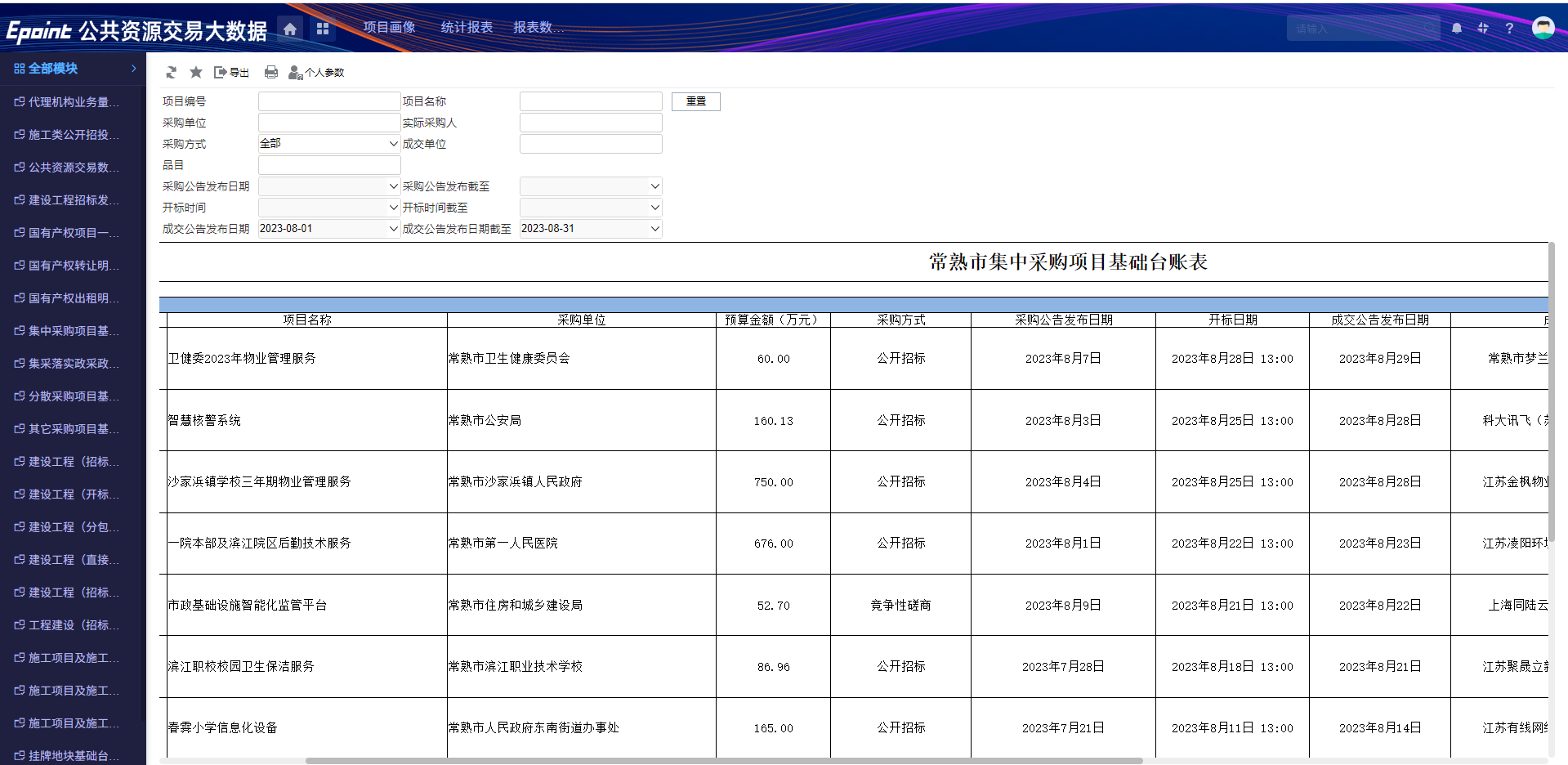Export the report via 导出
Image resolution: width=1568 pixels, height=765 pixels.
[x=231, y=73]
